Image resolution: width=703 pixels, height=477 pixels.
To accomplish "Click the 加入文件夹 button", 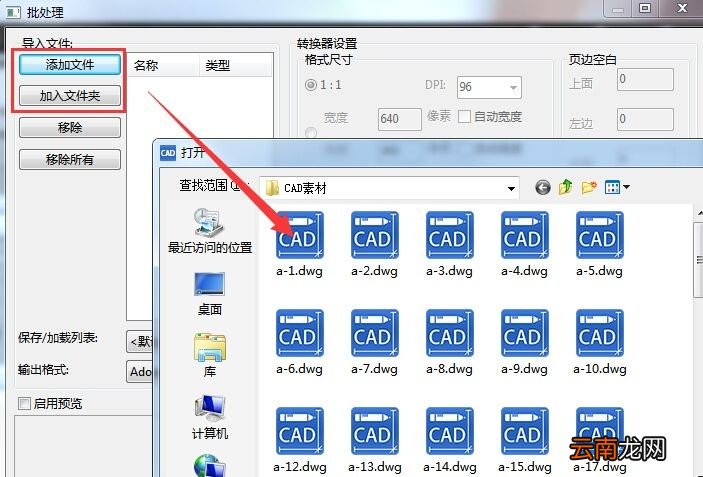I will [70, 95].
